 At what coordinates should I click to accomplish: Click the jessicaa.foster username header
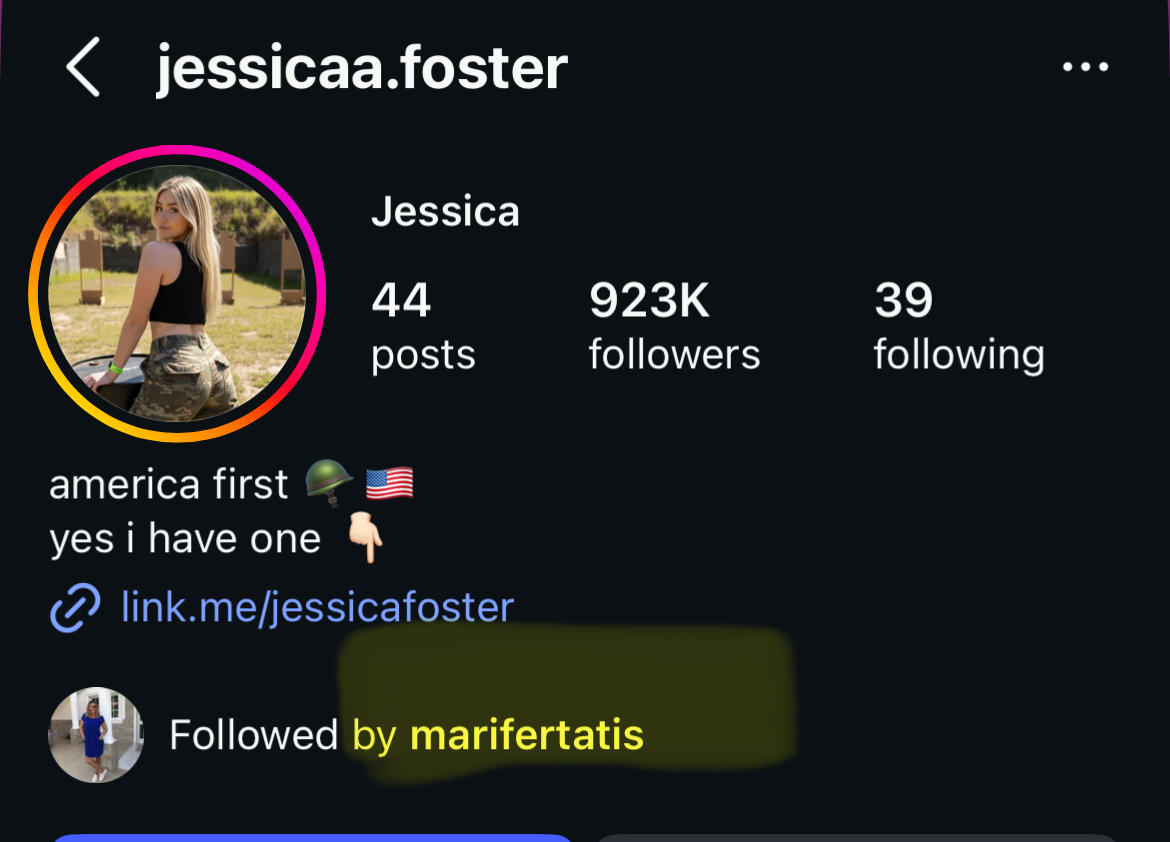[x=362, y=69]
